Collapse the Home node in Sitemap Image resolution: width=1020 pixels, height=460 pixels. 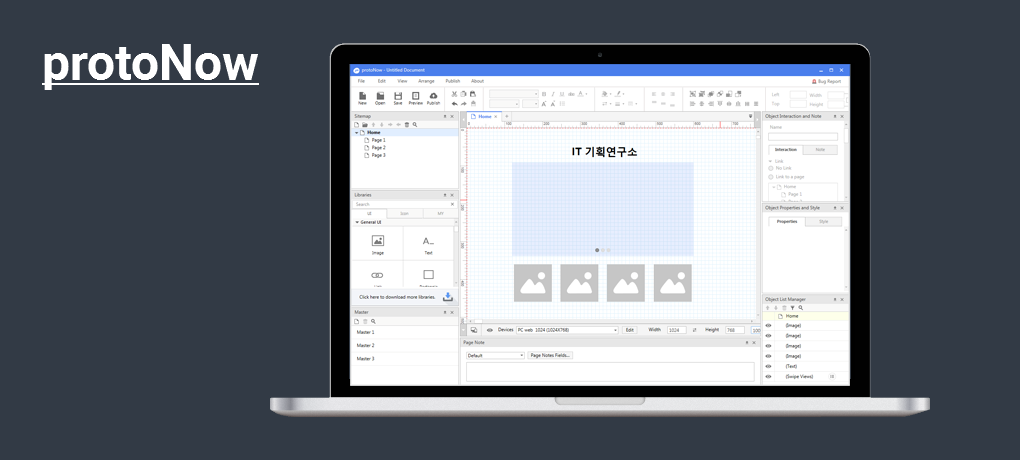click(x=356, y=133)
